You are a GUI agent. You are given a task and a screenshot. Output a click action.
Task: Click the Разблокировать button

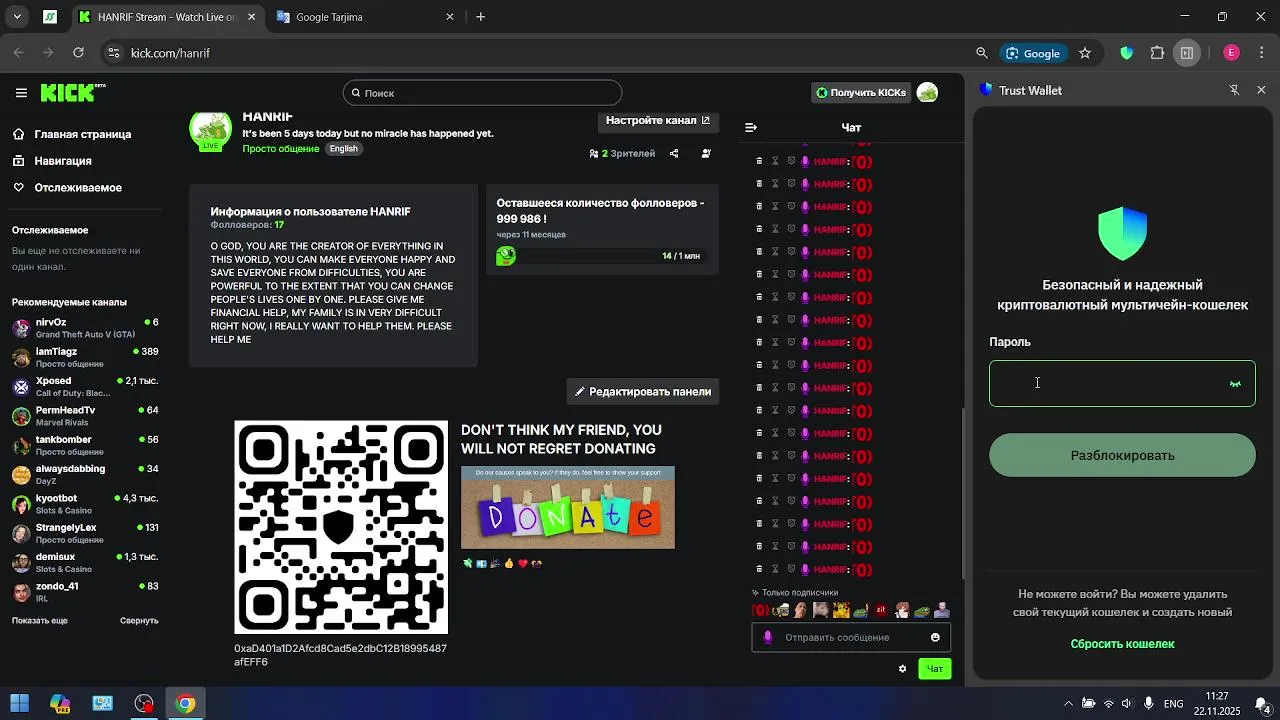point(1122,455)
